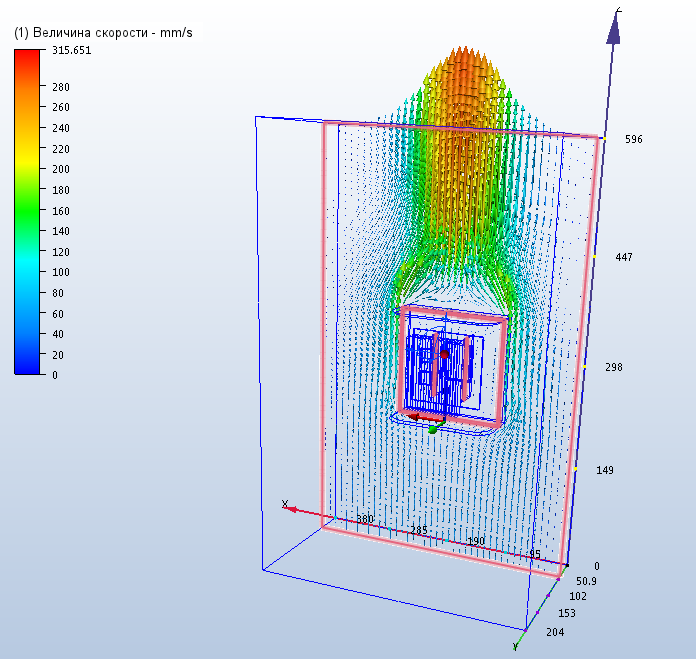Select the 200 legend value
This screenshot has width=696, height=659.
tap(61, 169)
